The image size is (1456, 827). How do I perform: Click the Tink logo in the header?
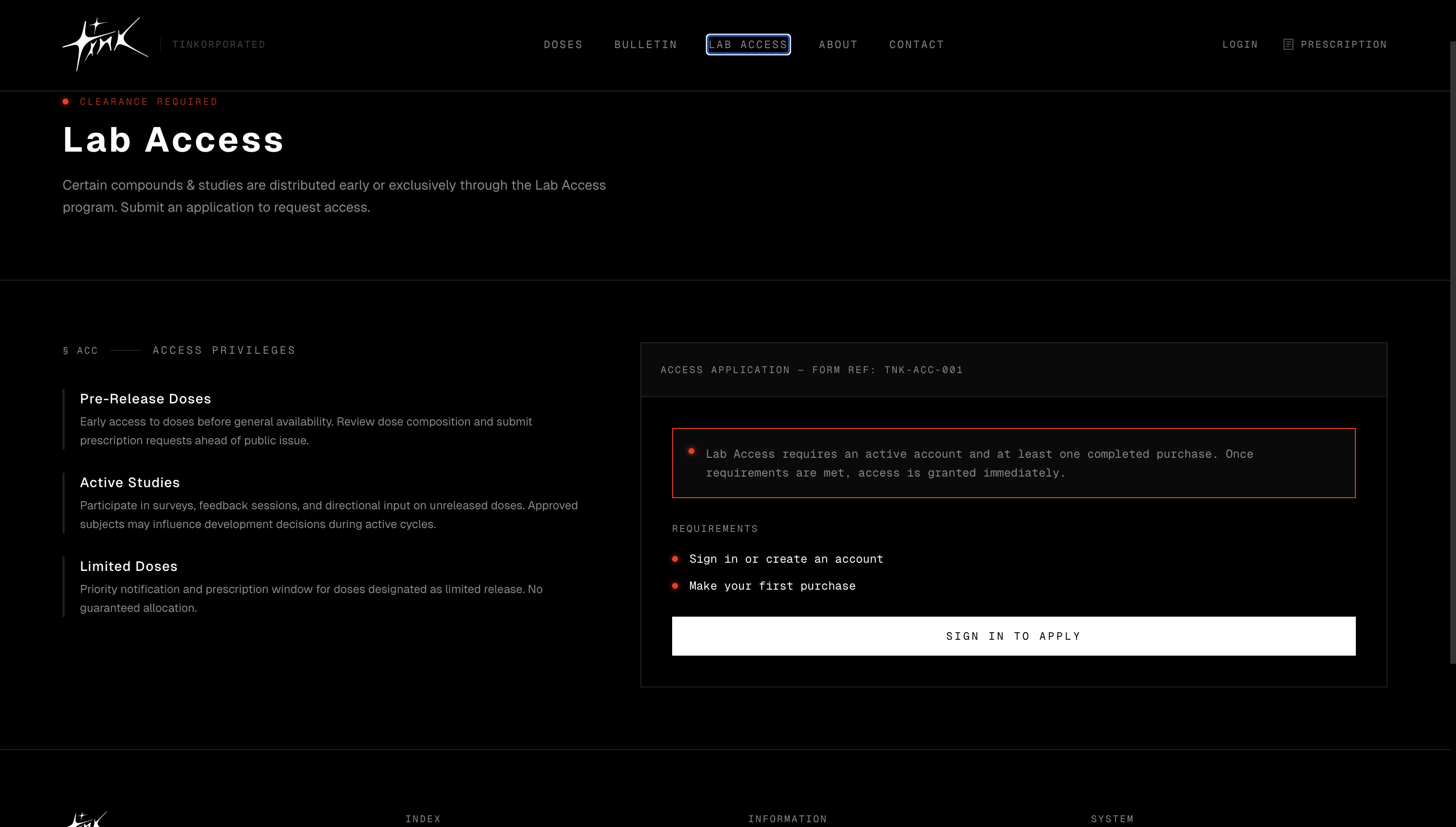click(x=105, y=44)
